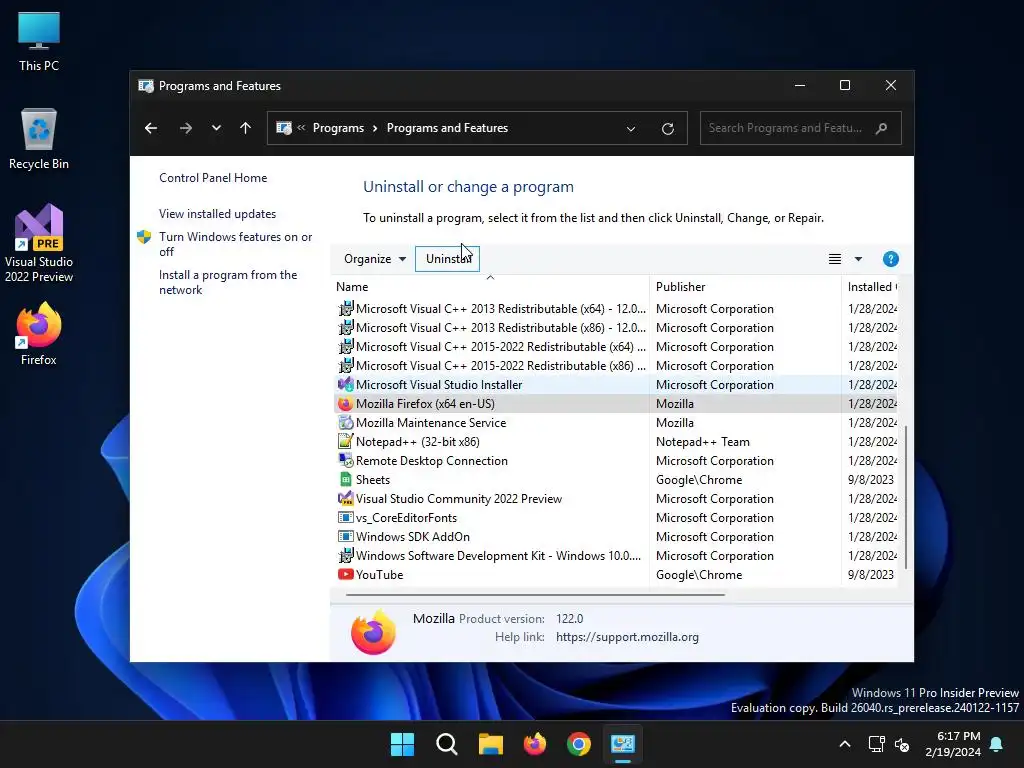Select Microsoft Visual C++ 2013 Redistributable (x64)
This screenshot has width=1024, height=768.
[x=616, y=309]
